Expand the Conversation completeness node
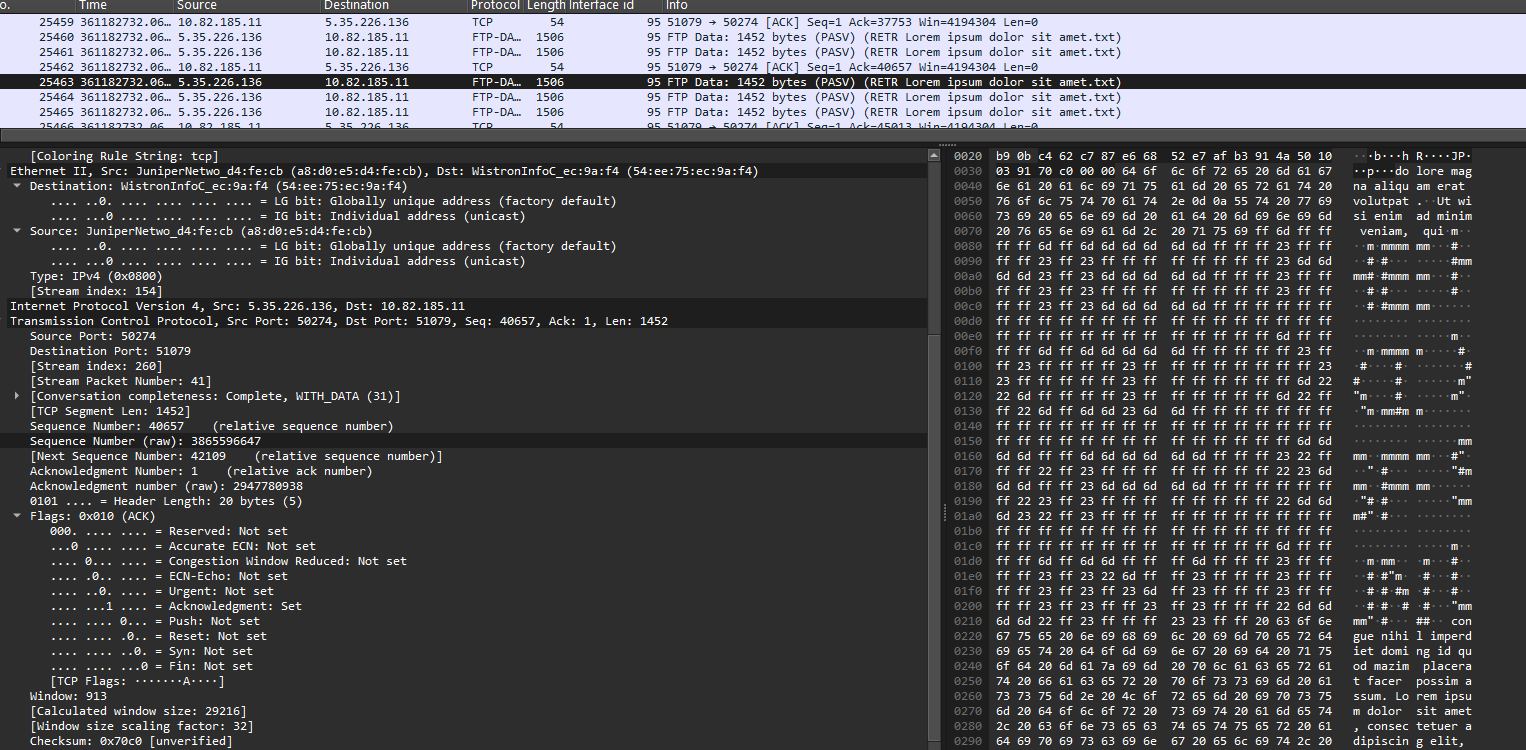 tap(18, 396)
